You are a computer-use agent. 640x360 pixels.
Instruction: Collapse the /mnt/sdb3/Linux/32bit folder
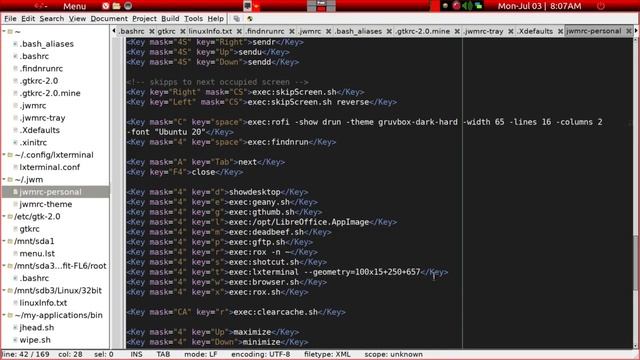point(4,291)
